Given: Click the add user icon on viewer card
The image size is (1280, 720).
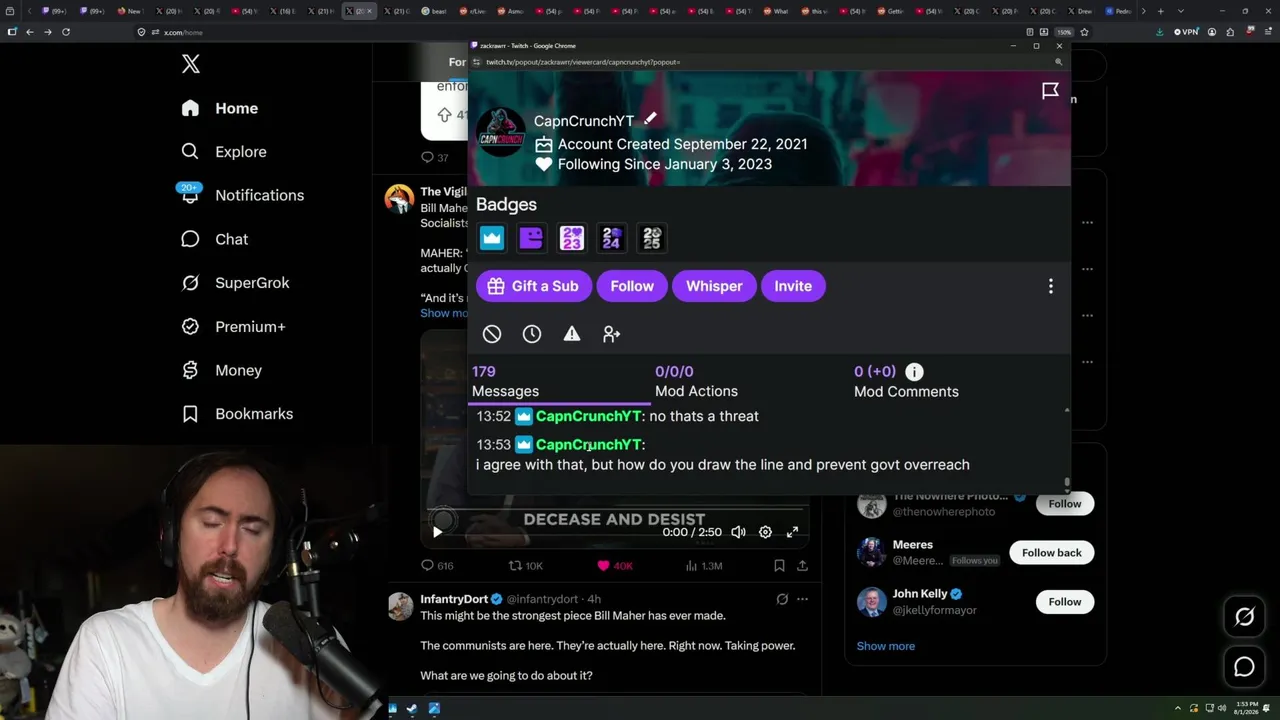Looking at the screenshot, I should click(612, 334).
